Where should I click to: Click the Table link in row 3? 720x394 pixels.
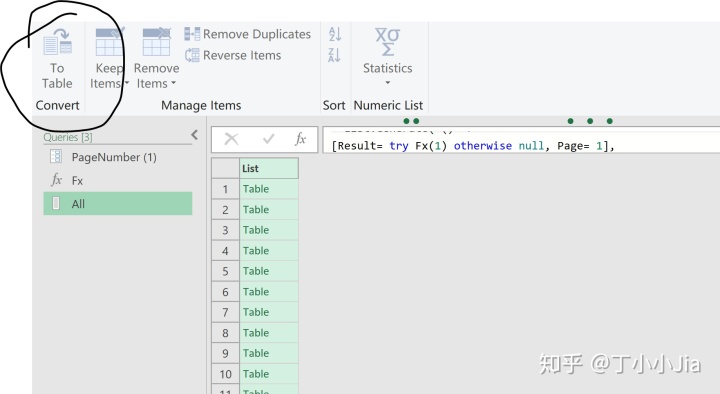(x=256, y=230)
